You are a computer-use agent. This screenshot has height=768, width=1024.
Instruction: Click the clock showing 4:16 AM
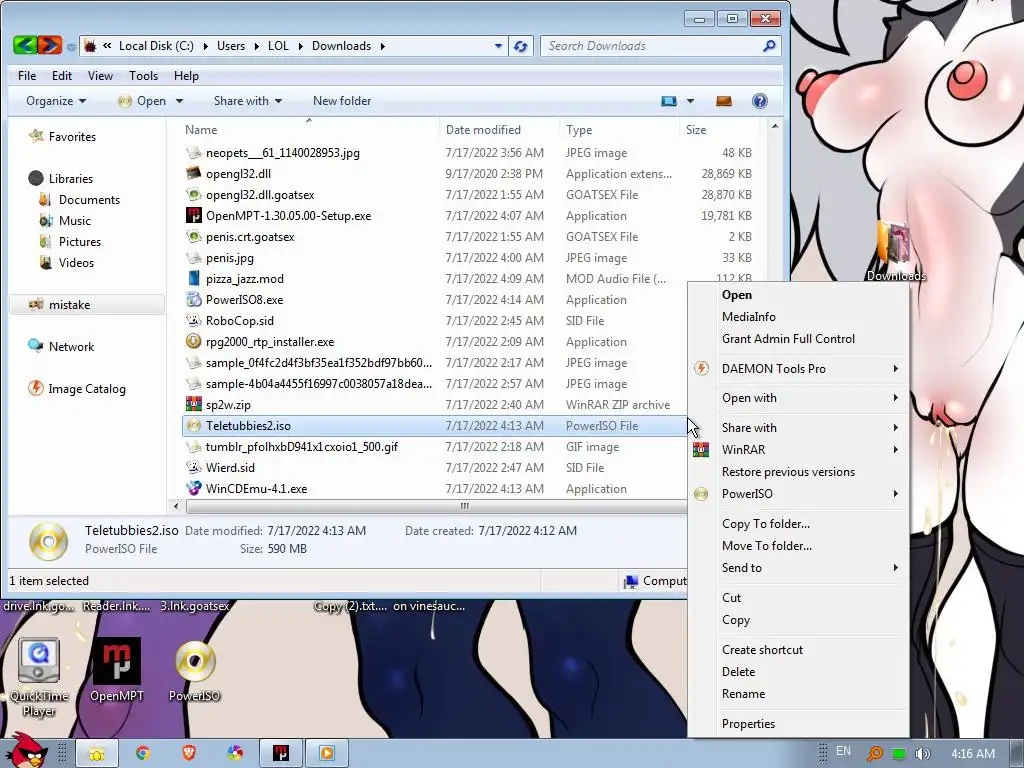click(x=972, y=754)
